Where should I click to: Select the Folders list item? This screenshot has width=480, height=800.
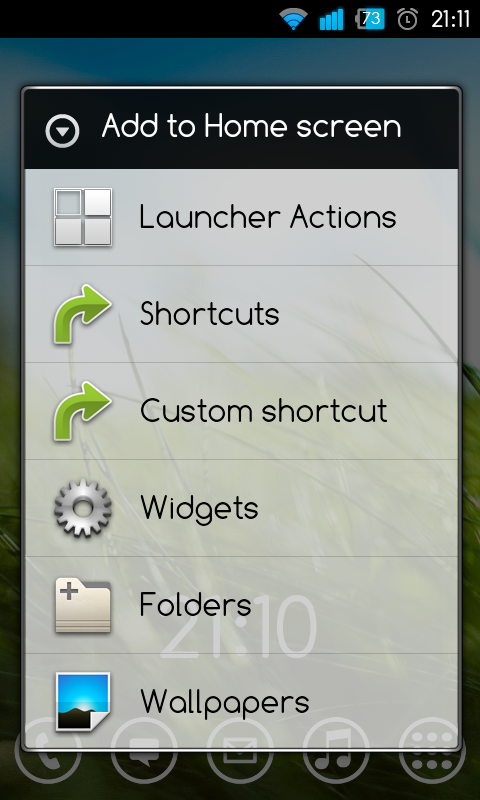[241, 605]
